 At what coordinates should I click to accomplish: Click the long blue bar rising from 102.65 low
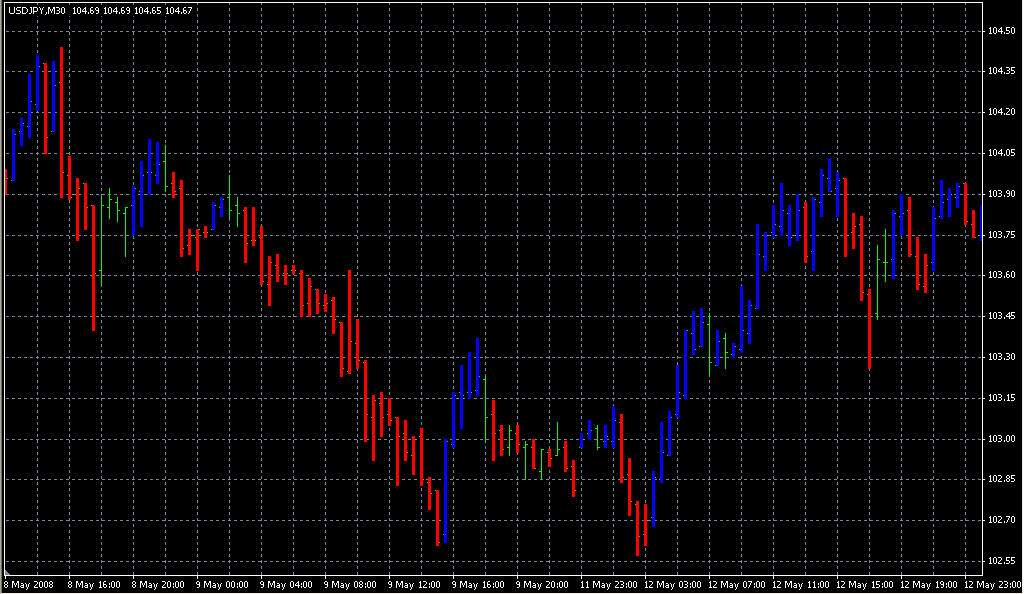445,491
